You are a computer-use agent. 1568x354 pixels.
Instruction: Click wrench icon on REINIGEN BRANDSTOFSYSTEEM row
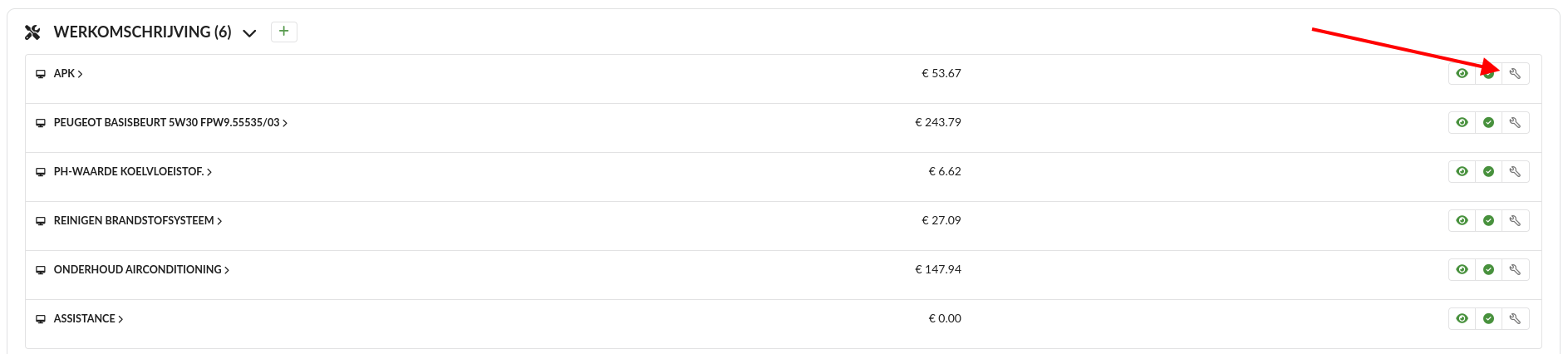[x=1515, y=221]
